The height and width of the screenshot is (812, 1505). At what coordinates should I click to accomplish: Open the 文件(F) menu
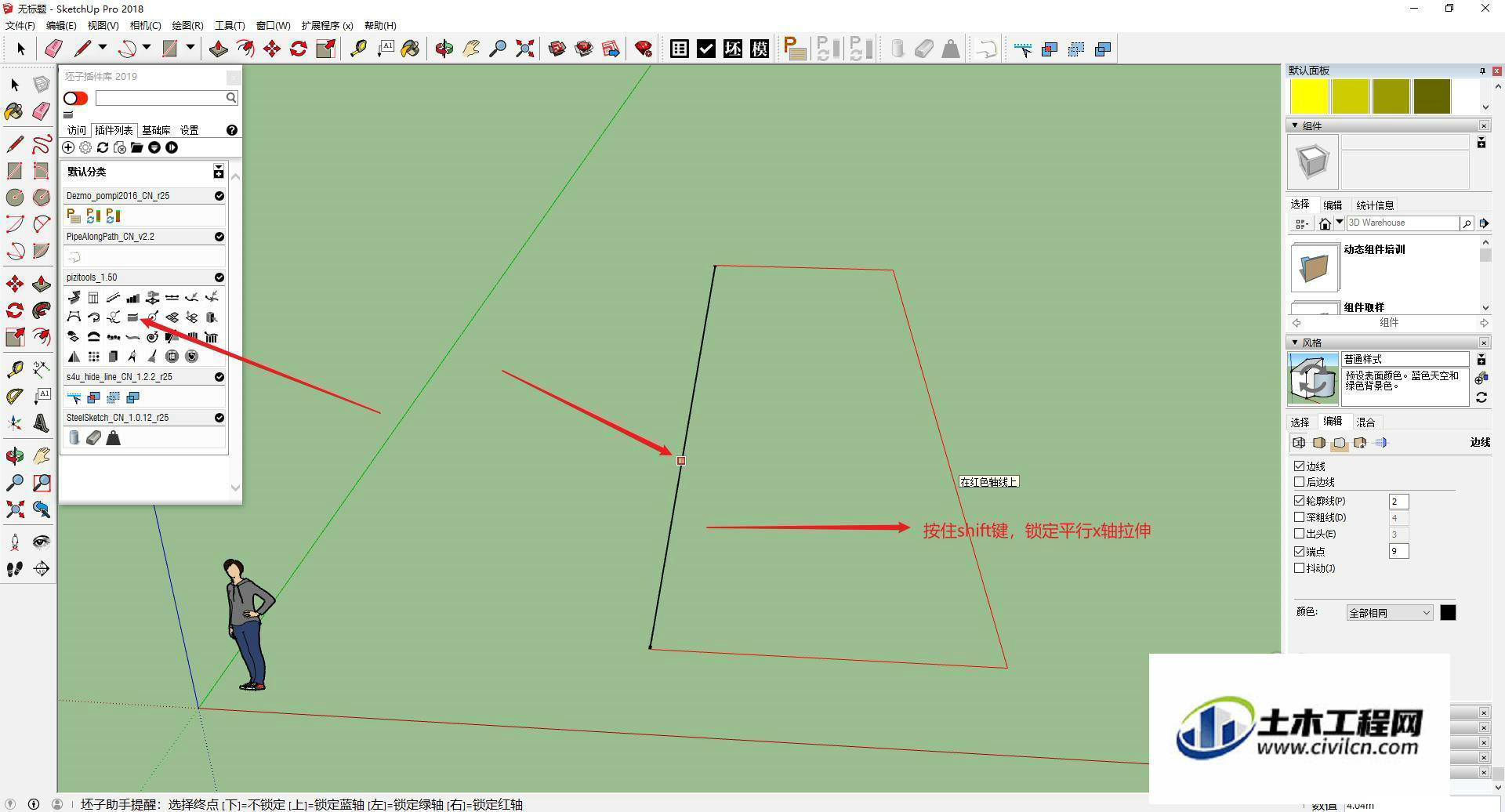pyautogui.click(x=20, y=26)
